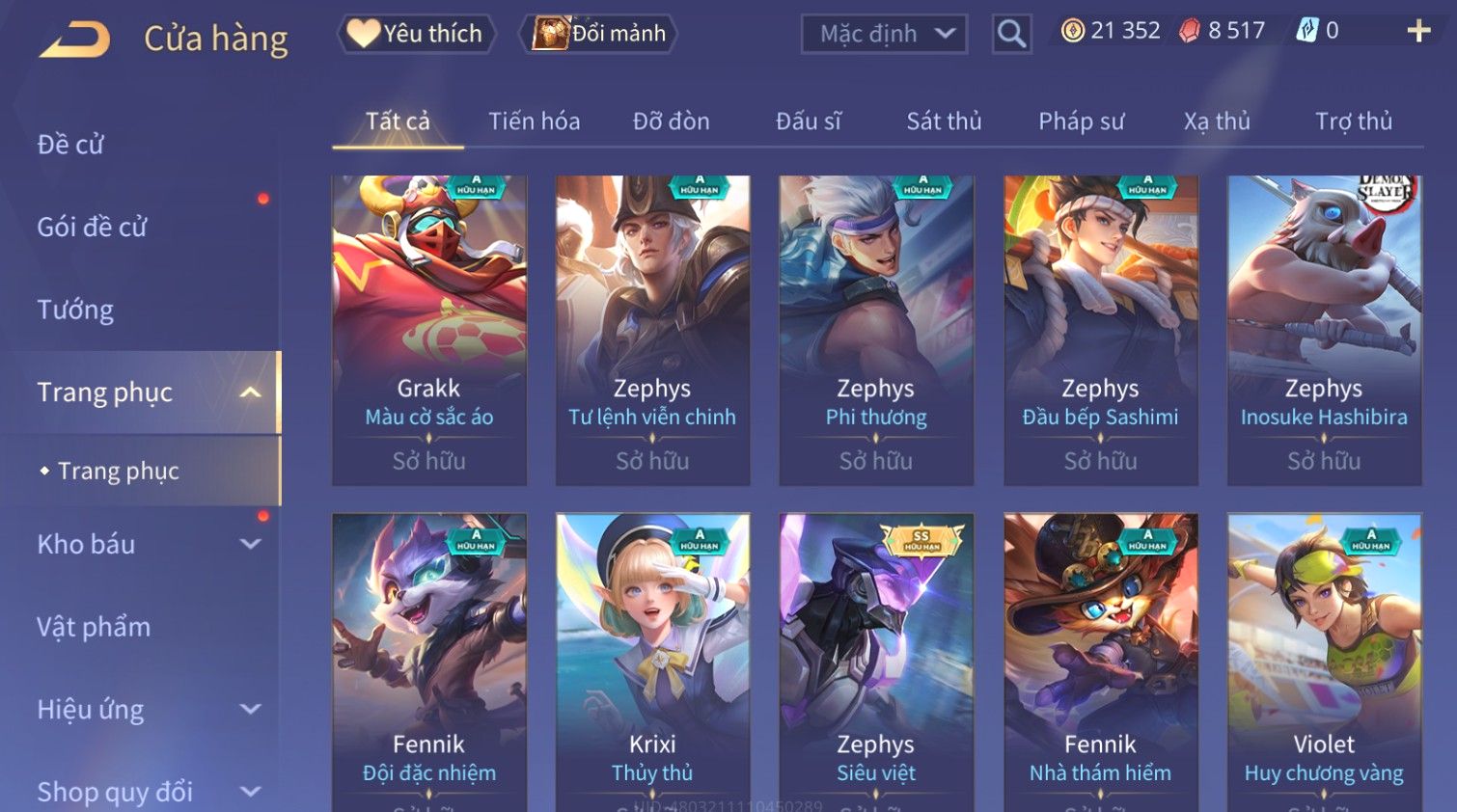Open Yêu thích heart favorites

416,34
